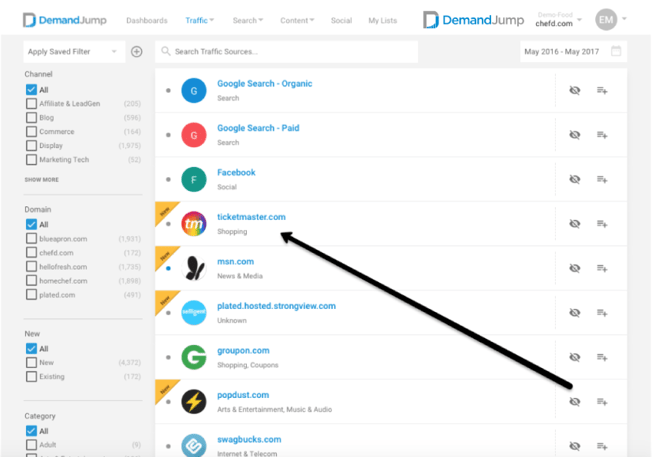Check the Affiliate & LeadGen channel

(x=31, y=104)
